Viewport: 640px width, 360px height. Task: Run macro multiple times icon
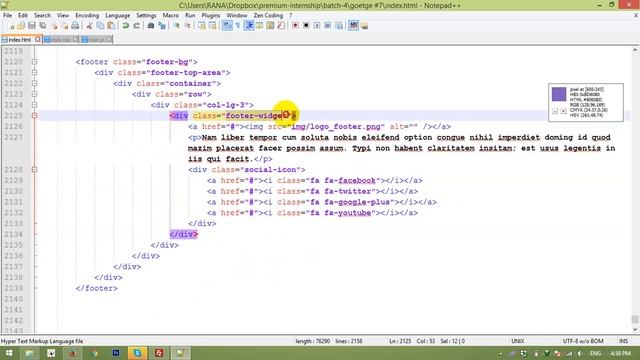pyautogui.click(x=328, y=26)
